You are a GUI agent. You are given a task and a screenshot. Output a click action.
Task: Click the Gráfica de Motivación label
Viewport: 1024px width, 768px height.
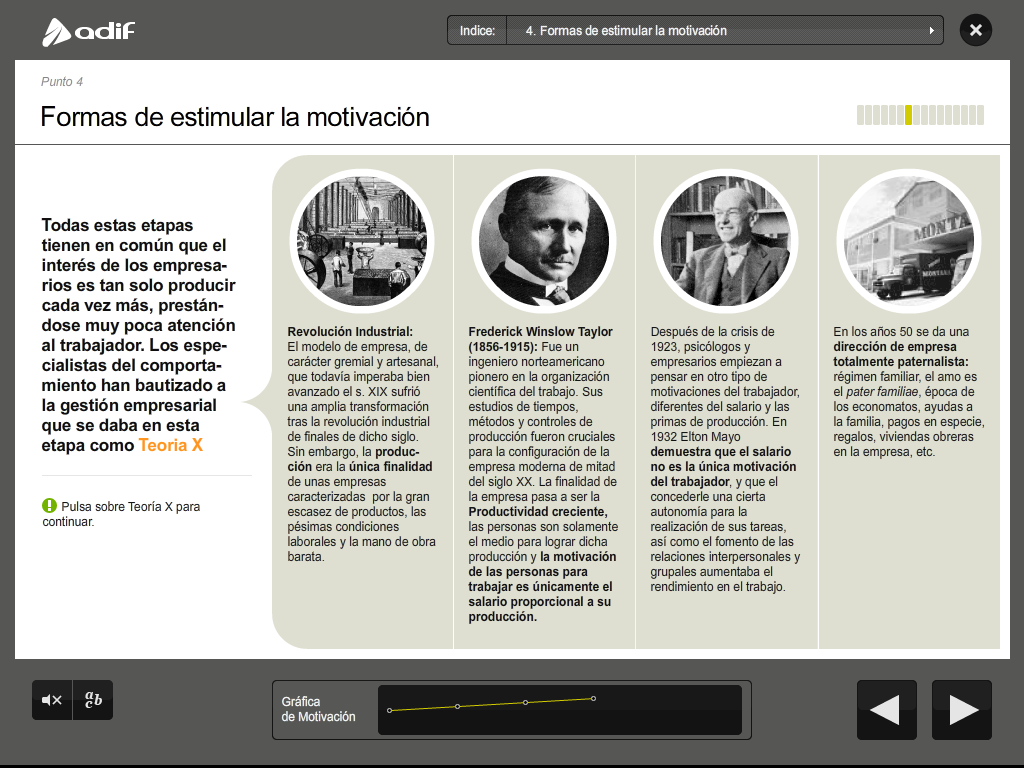318,709
